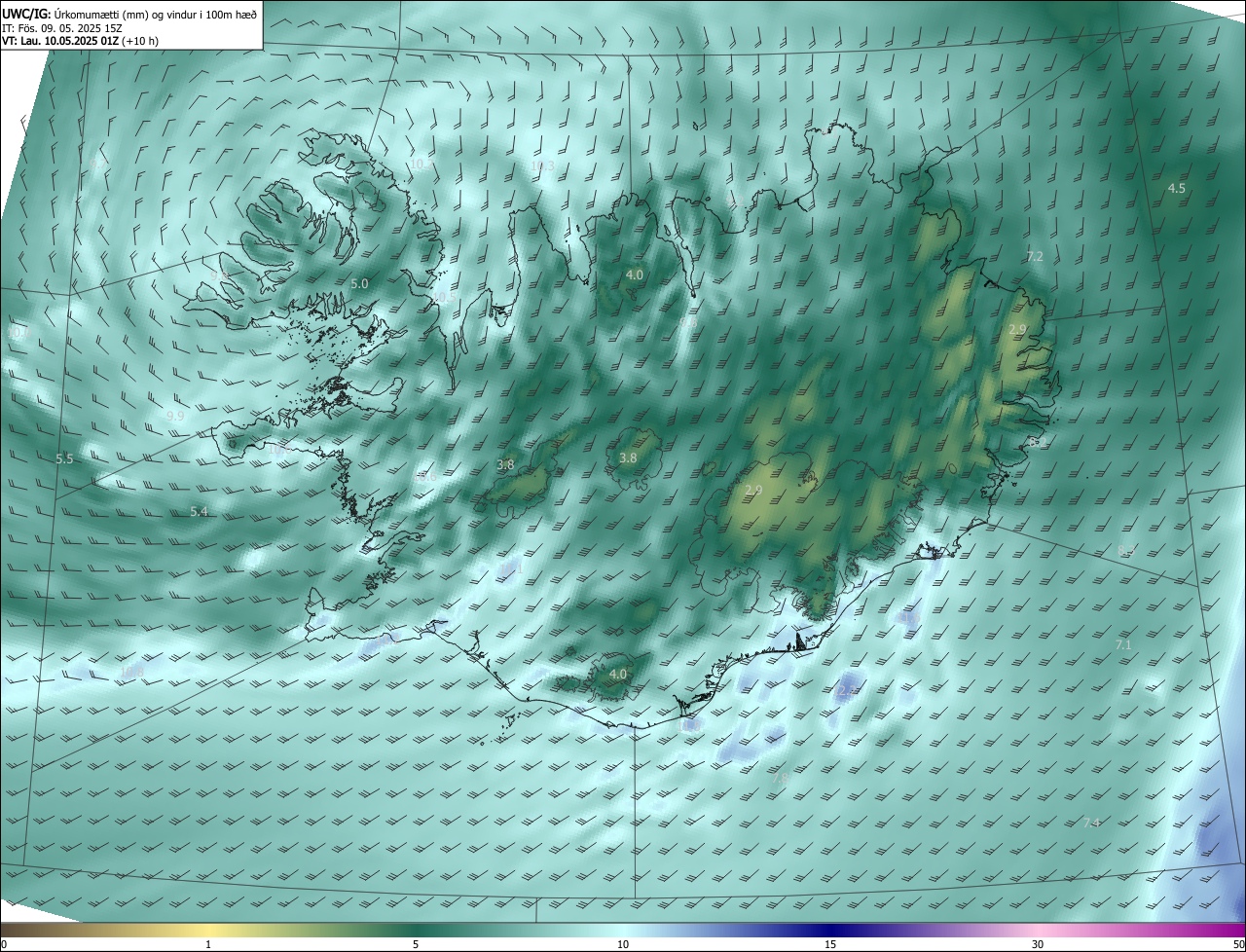This screenshot has width=1246, height=952.
Task: Click the 5.0 value label in the Westfjords
Action: [x=359, y=283]
